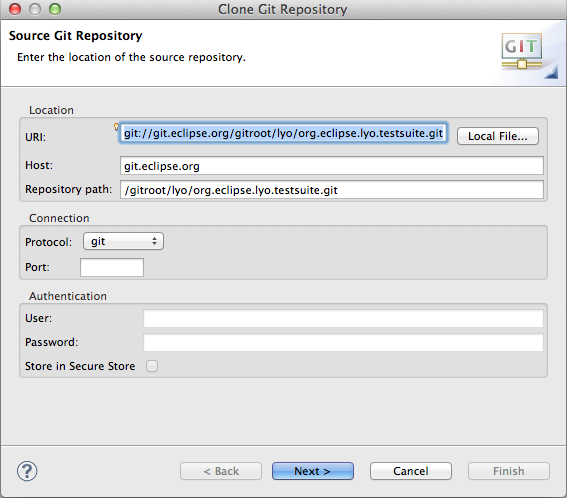Image resolution: width=567 pixels, height=498 pixels.
Task: Minimize the dialog with yellow button
Action: tap(35, 9)
